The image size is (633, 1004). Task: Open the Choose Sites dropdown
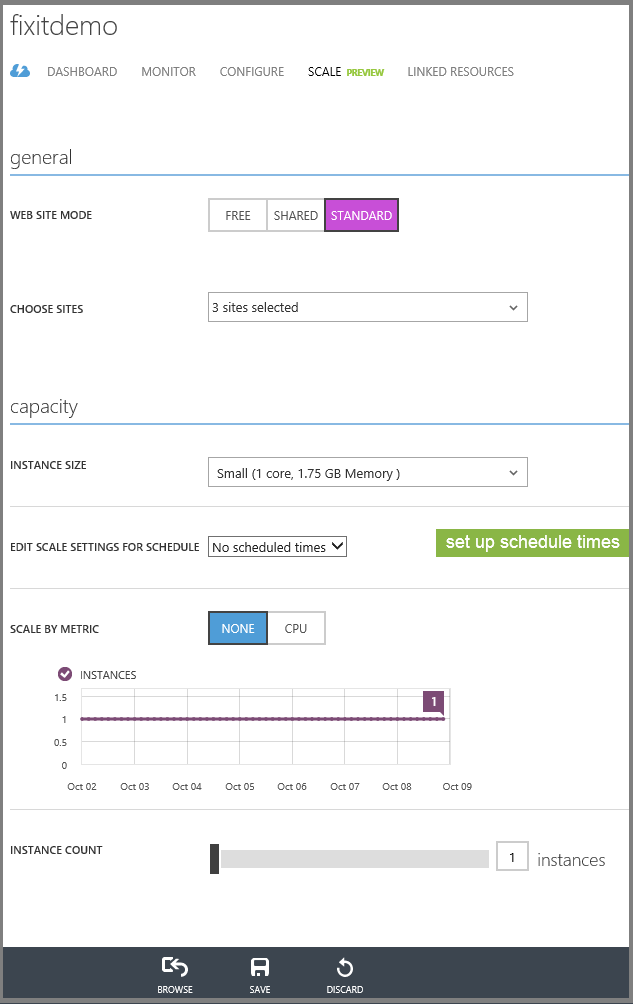(367, 308)
